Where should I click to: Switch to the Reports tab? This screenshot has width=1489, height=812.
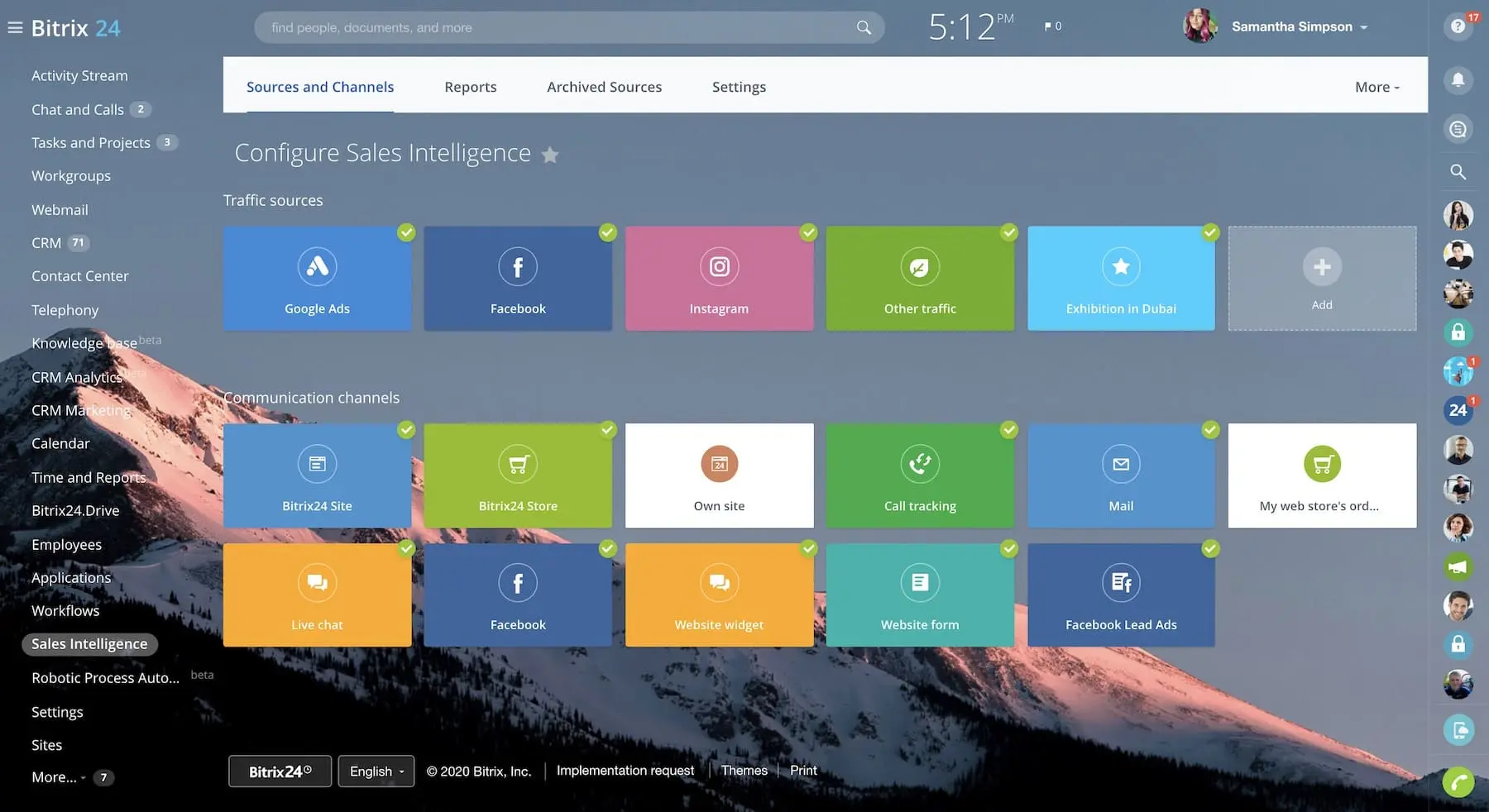(x=470, y=87)
